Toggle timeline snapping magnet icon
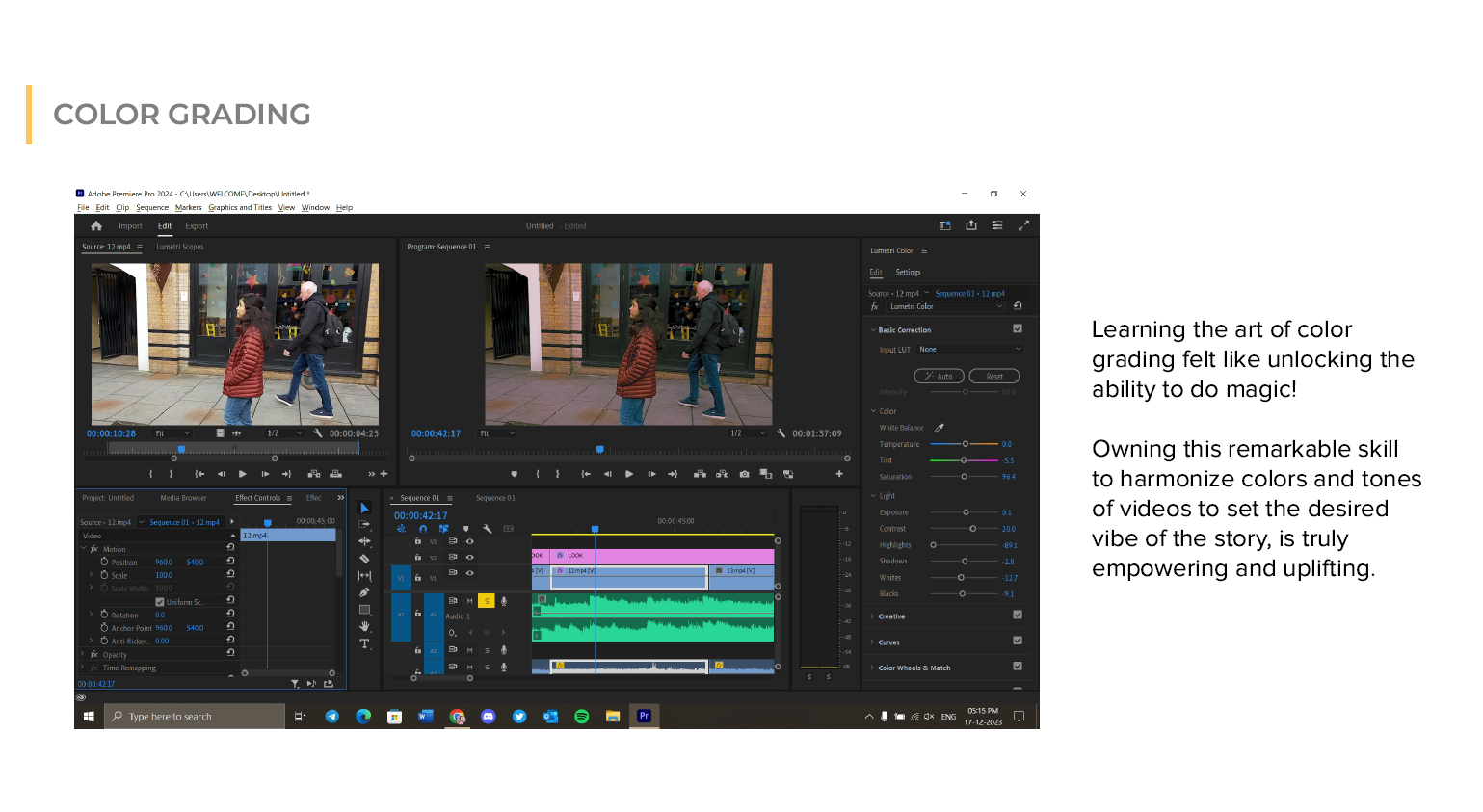This screenshot has width=1483, height=812. pyautogui.click(x=422, y=529)
